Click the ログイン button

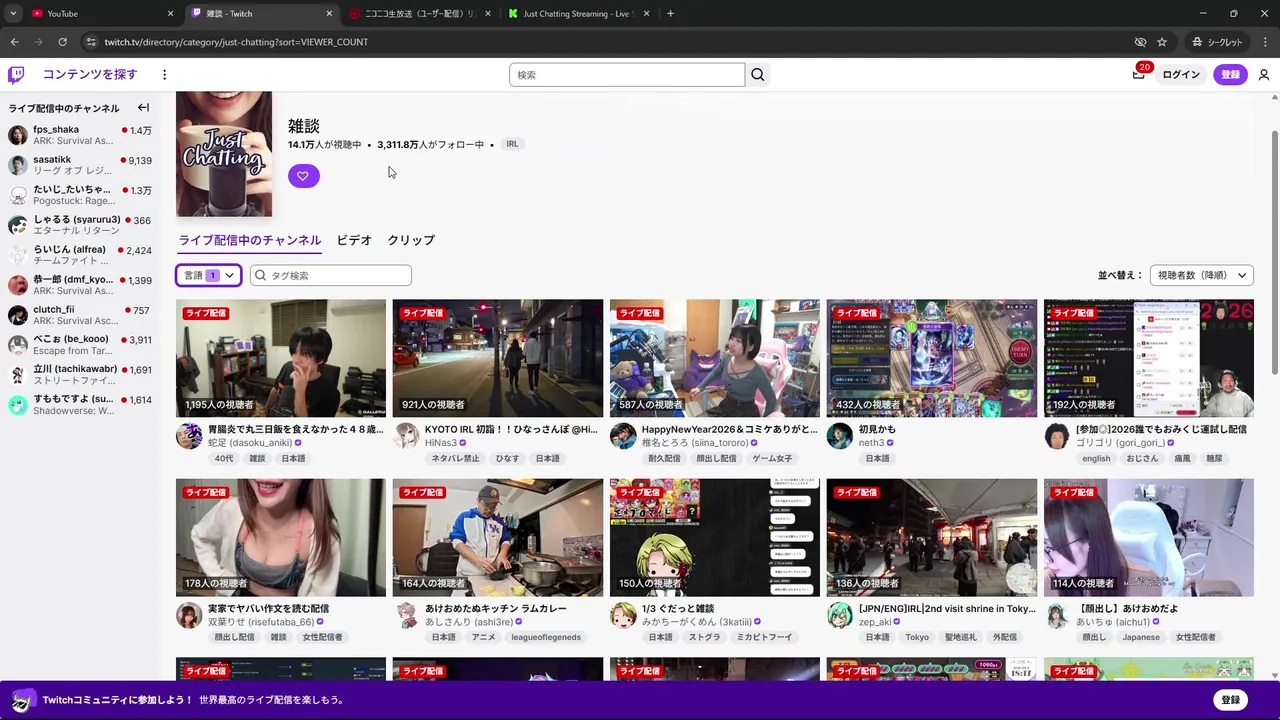(1181, 74)
